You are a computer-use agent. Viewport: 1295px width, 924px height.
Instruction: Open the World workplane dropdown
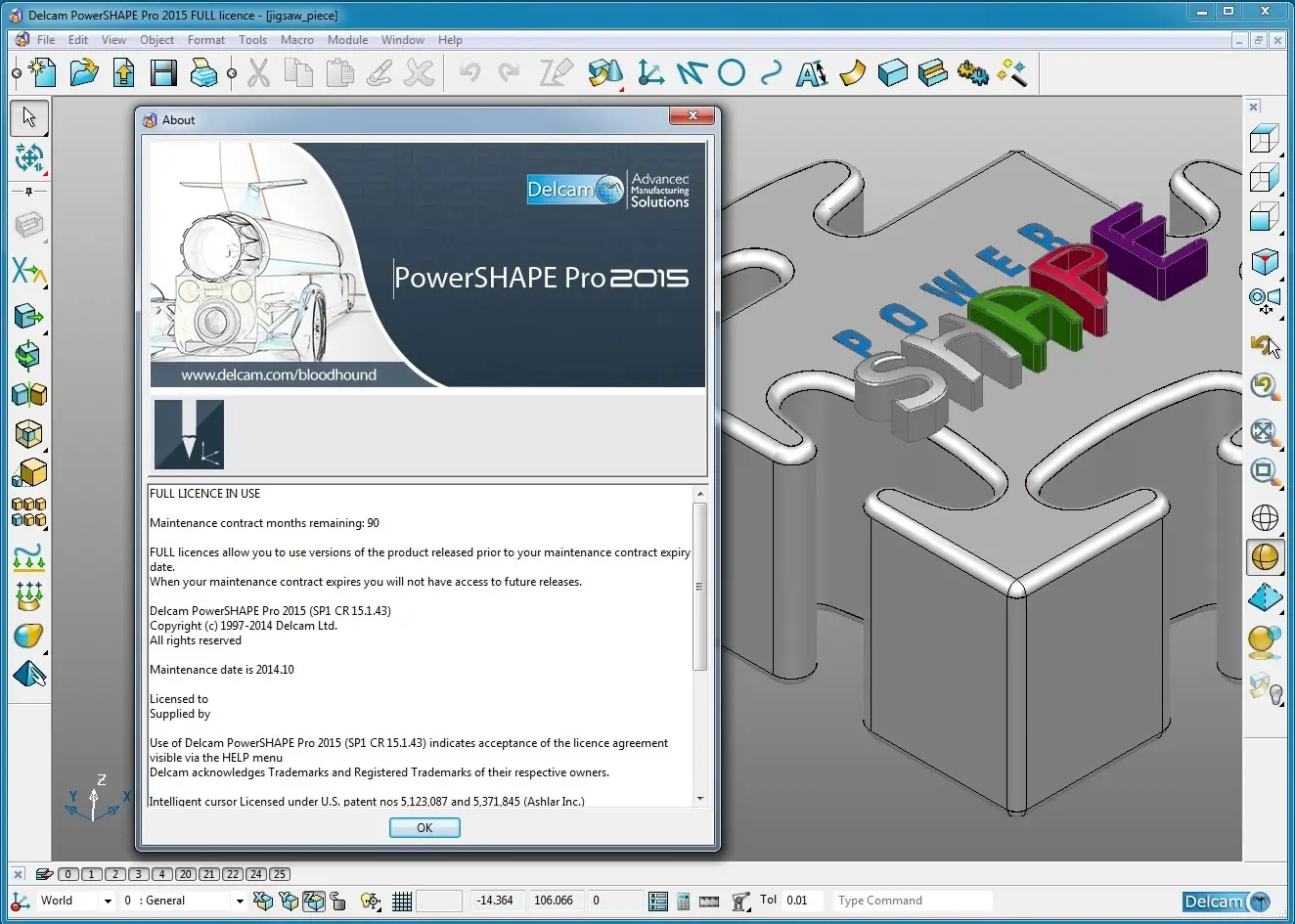tap(108, 901)
